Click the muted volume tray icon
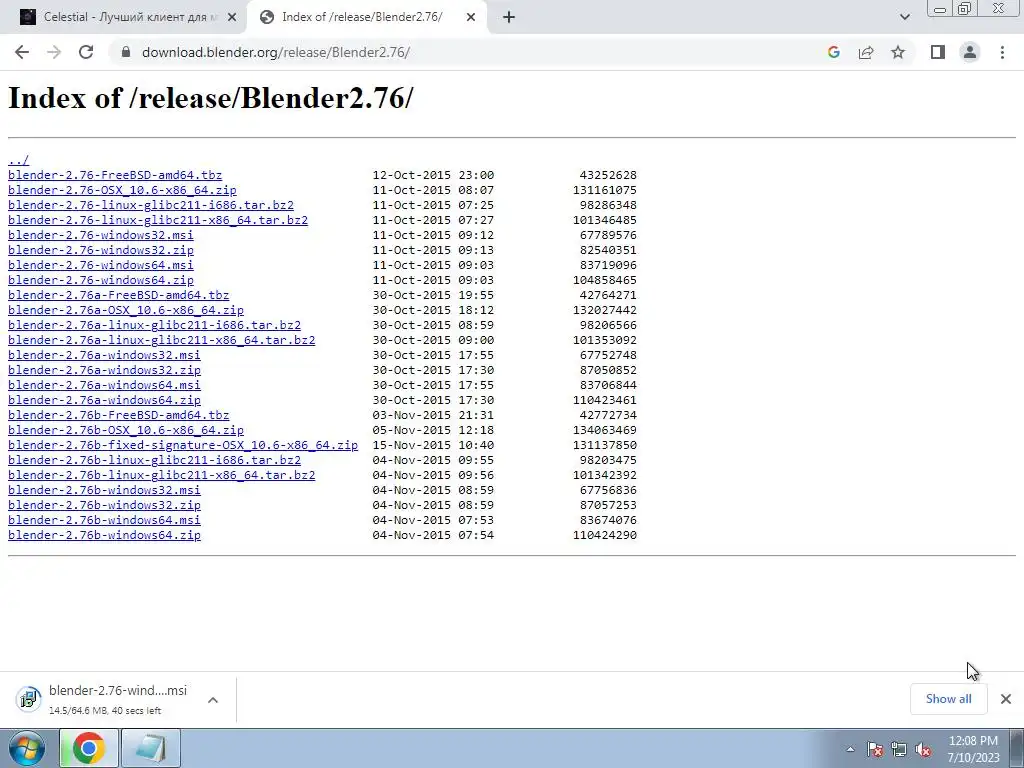The width and height of the screenshot is (1024, 768). click(923, 749)
